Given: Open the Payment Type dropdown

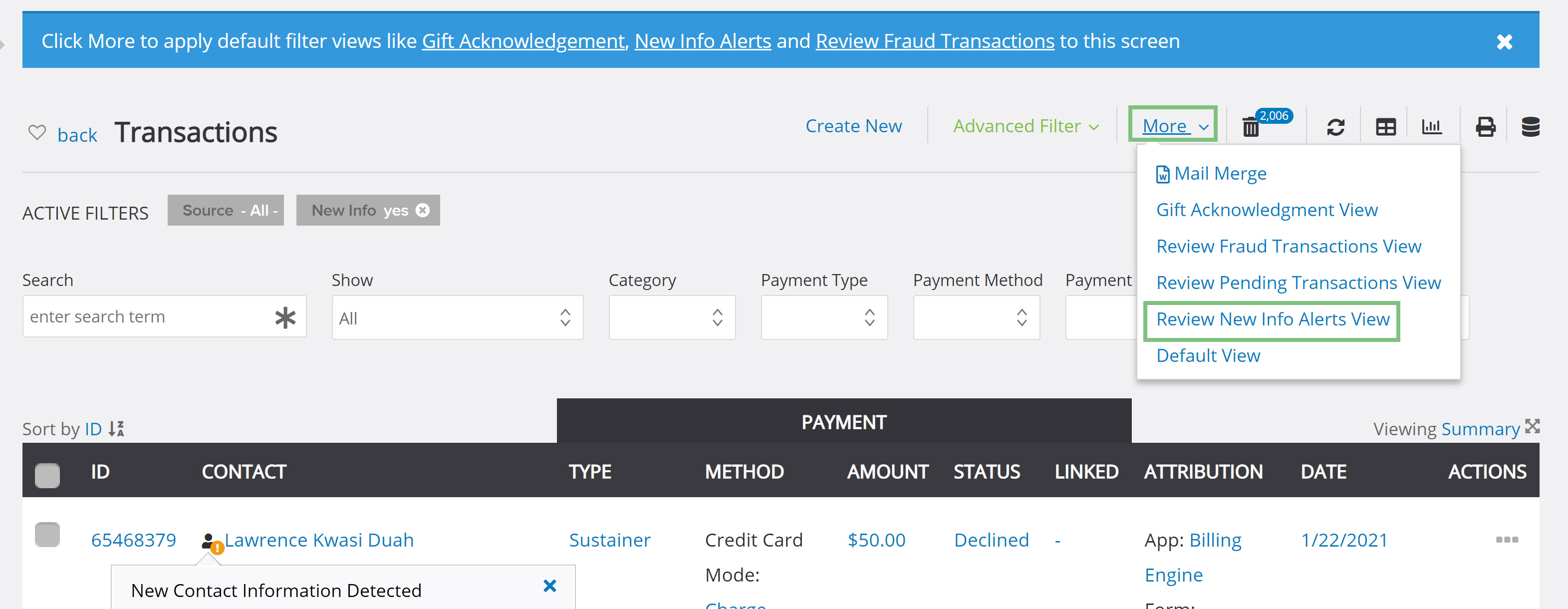Looking at the screenshot, I should pos(824,317).
